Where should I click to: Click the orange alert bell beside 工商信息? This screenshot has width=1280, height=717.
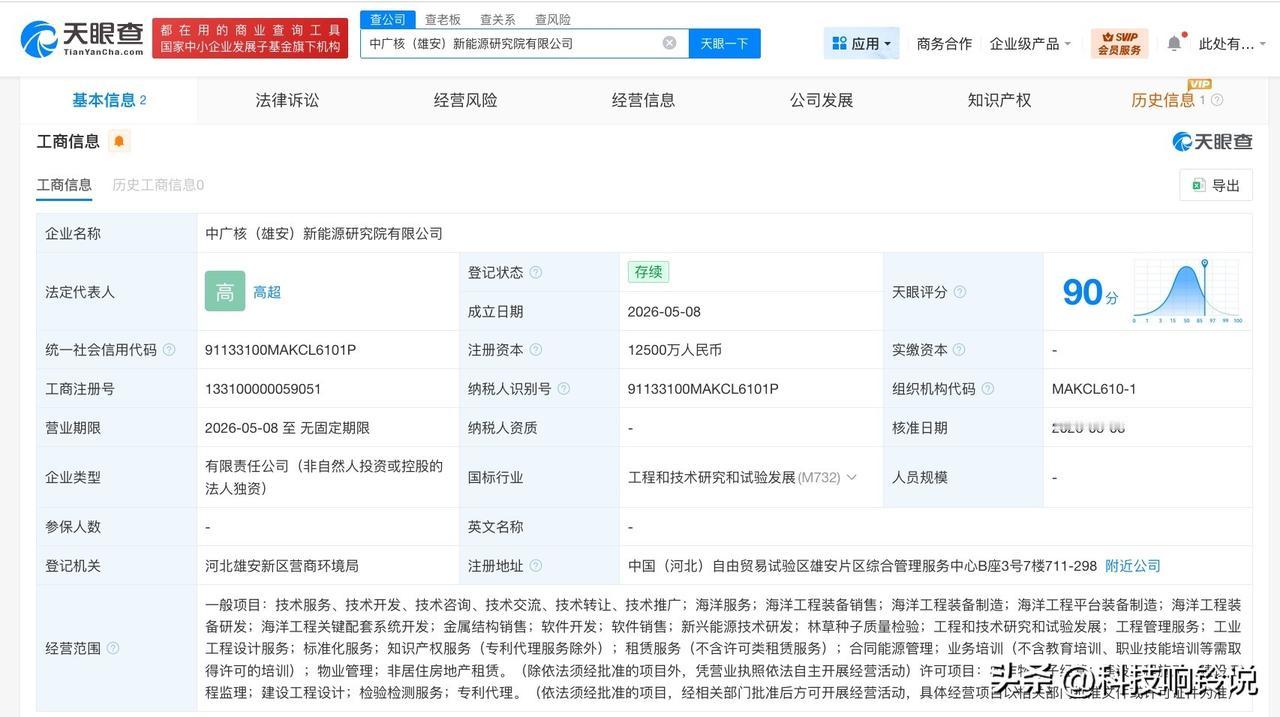click(x=119, y=141)
